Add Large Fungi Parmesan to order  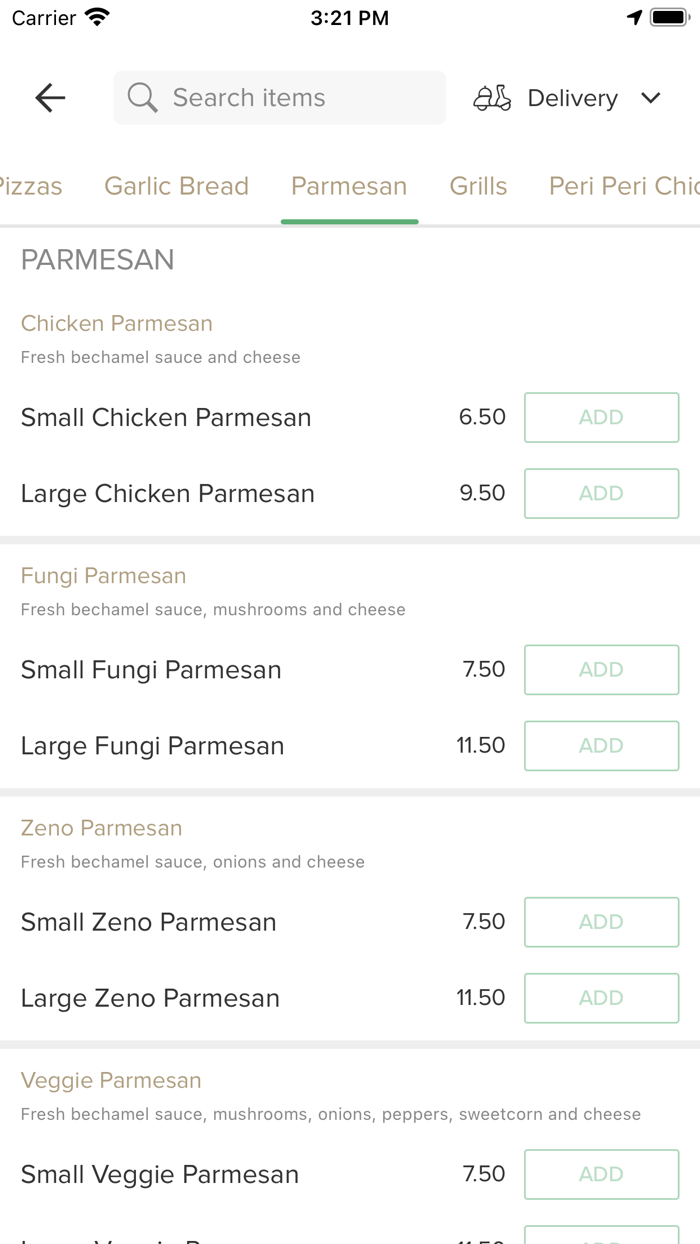(601, 745)
